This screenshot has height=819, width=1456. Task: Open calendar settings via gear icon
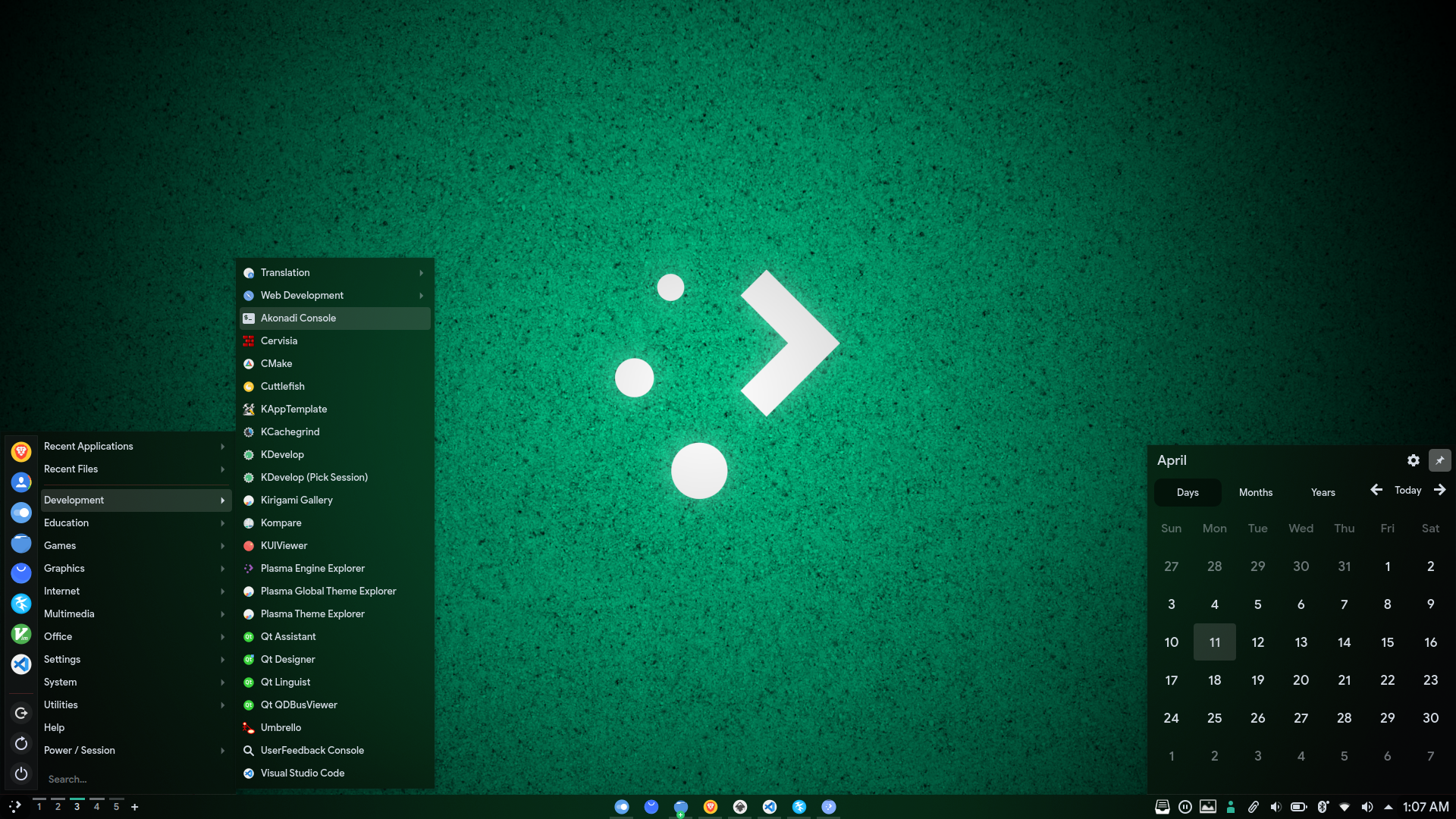pos(1413,460)
